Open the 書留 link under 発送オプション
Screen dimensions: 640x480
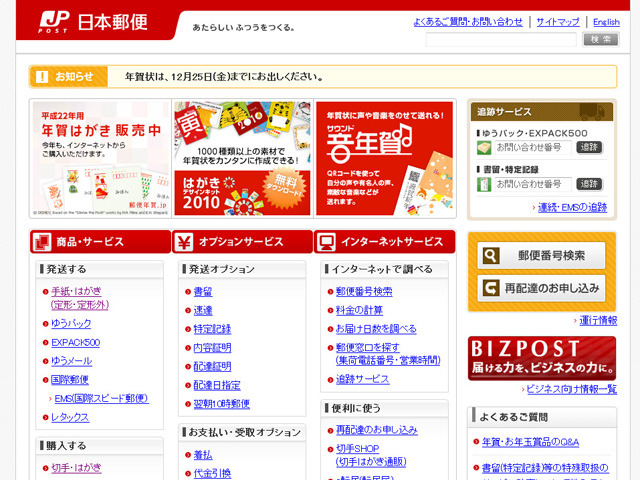click(x=203, y=292)
